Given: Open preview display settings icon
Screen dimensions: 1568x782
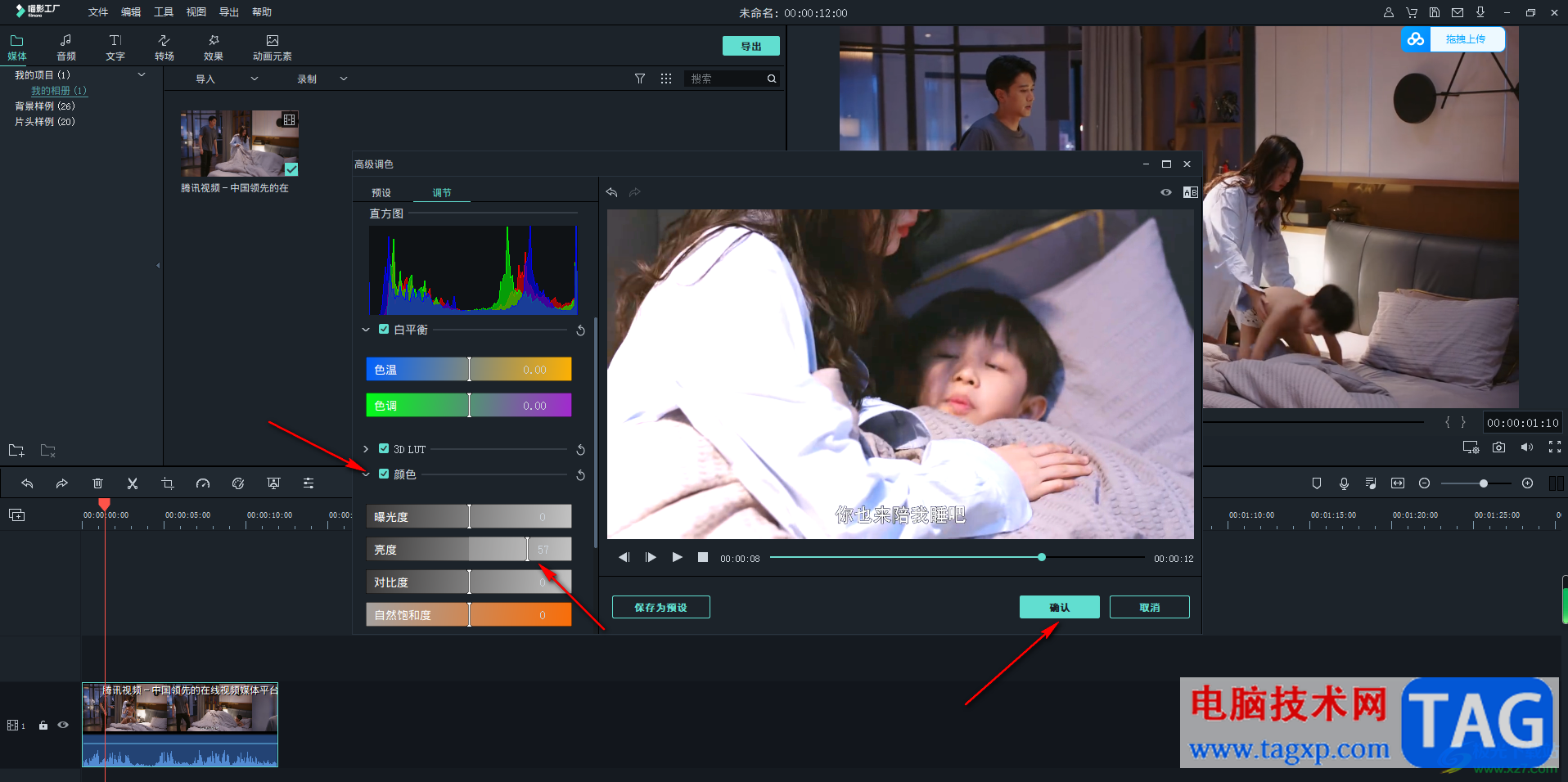Looking at the screenshot, I should pos(1471,447).
